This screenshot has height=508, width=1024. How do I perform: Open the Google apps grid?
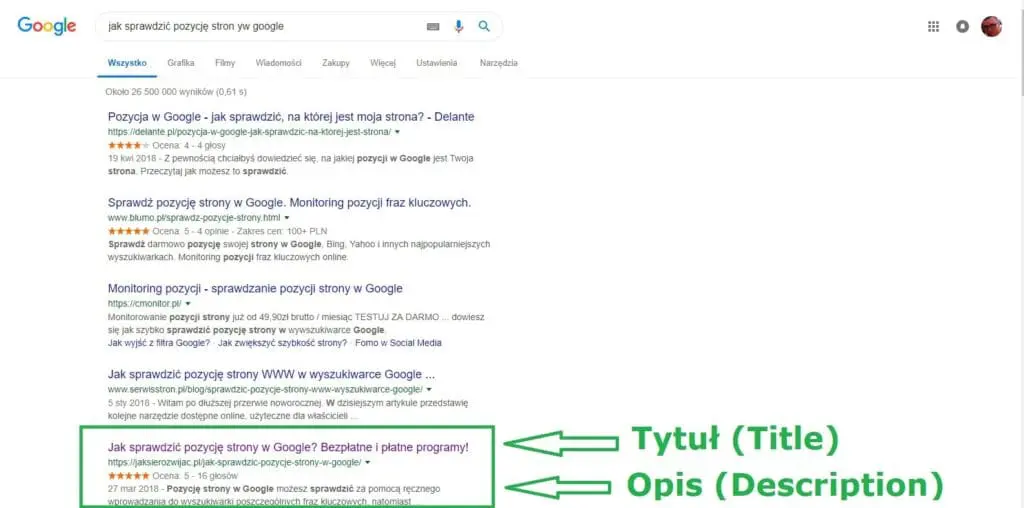click(x=933, y=27)
